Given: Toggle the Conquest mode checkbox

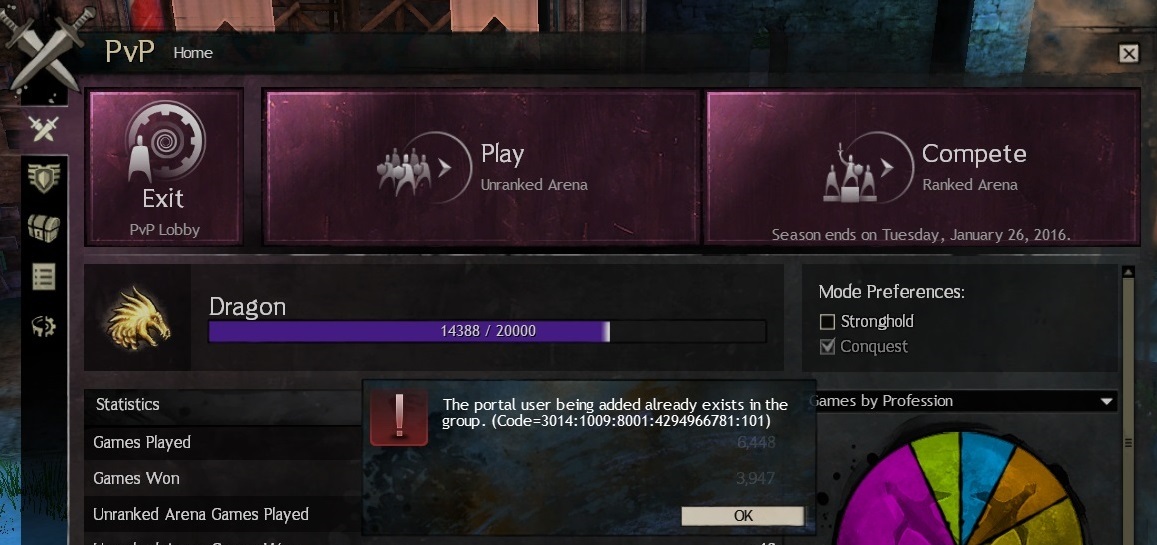Looking at the screenshot, I should click(827, 346).
